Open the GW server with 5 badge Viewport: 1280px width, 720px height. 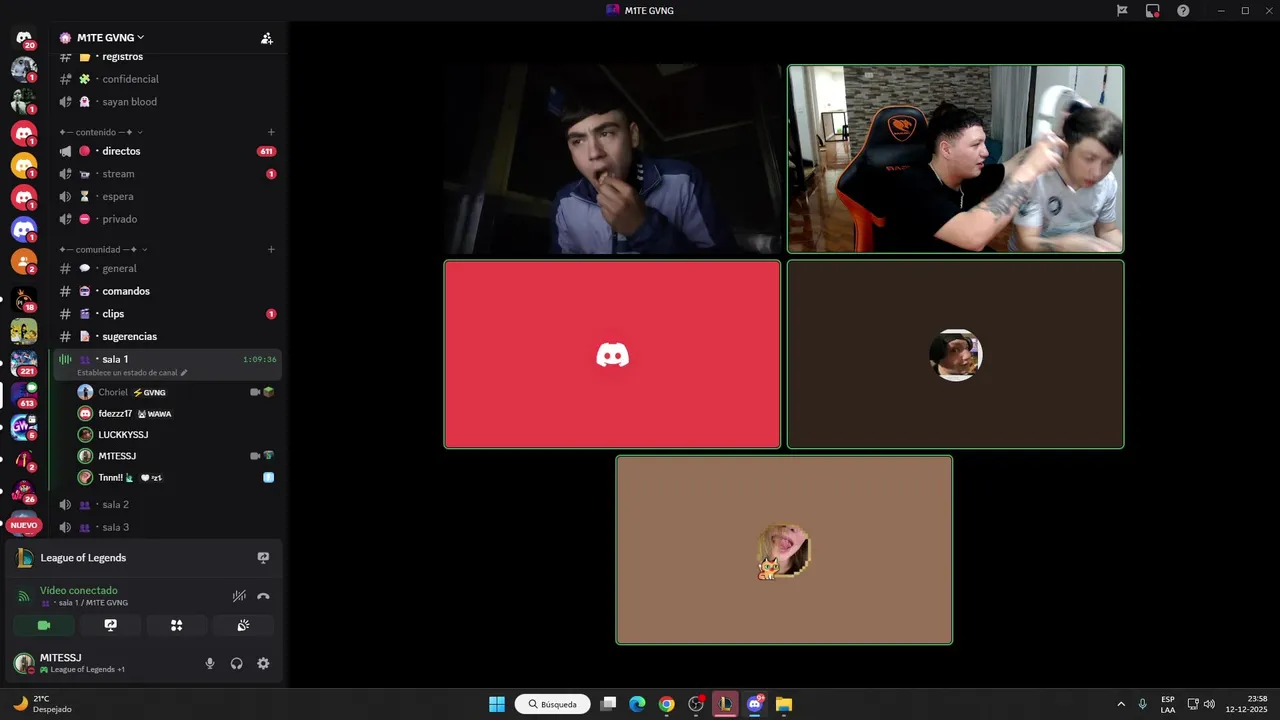pos(24,428)
